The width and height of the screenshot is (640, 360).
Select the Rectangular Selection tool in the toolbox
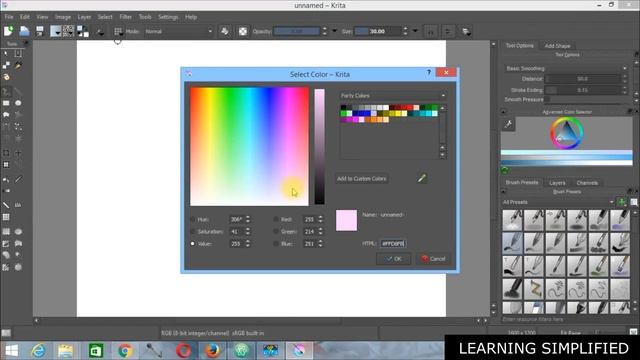click(6, 232)
